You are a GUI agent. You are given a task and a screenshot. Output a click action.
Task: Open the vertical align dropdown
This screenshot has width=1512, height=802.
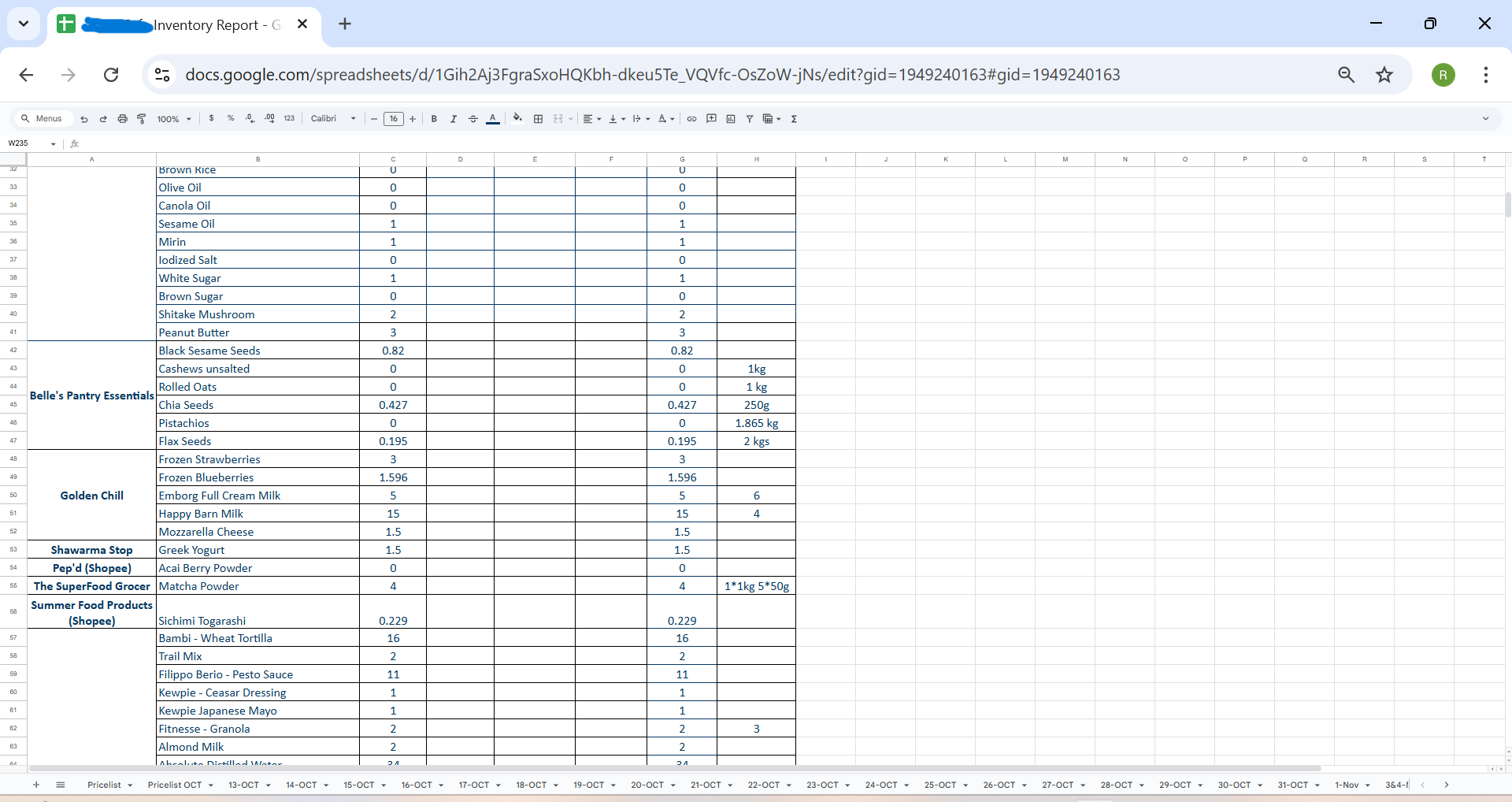click(x=617, y=119)
